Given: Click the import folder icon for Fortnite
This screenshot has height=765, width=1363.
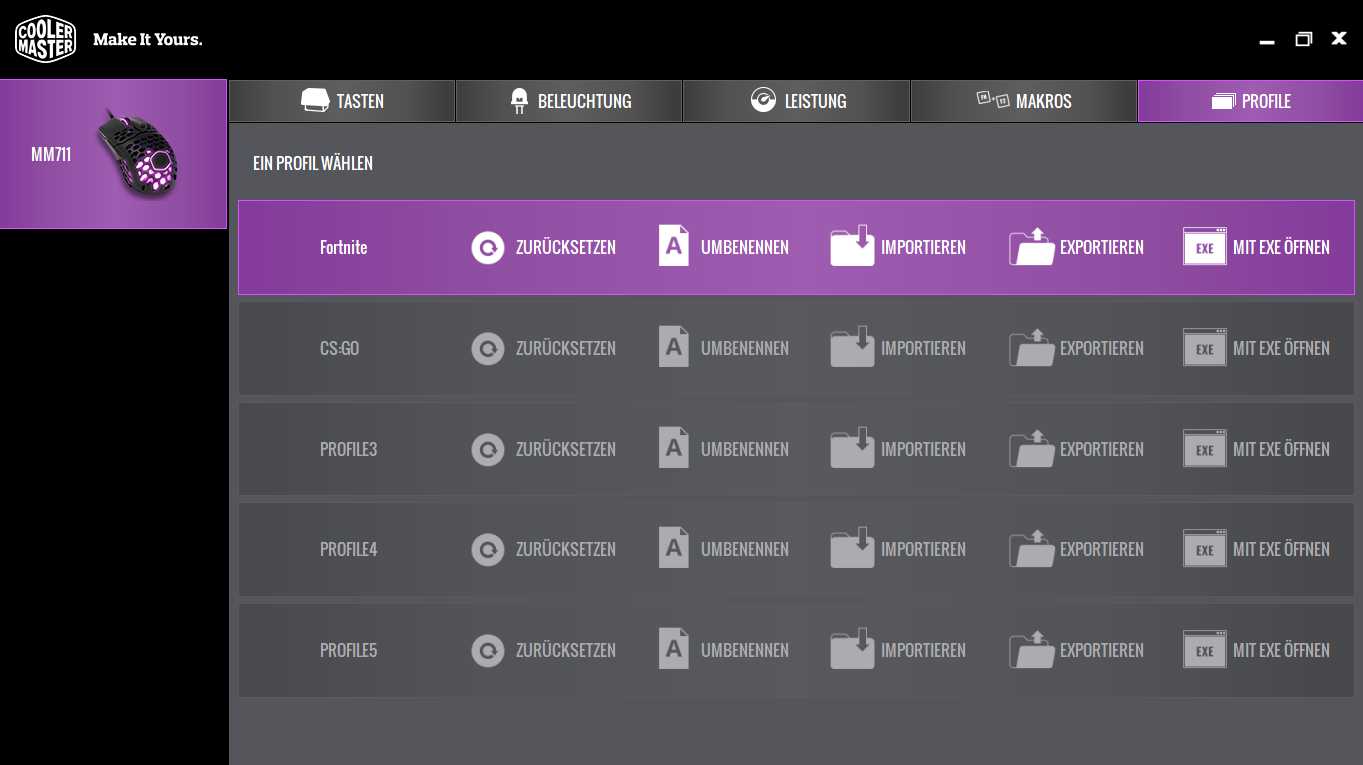Looking at the screenshot, I should [852, 246].
